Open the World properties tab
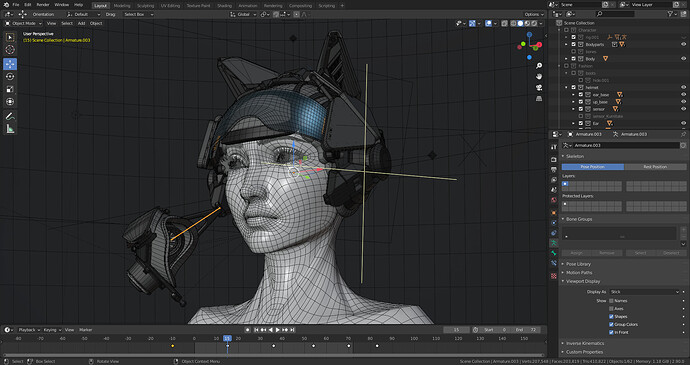The height and width of the screenshot is (365, 690). 554,200
